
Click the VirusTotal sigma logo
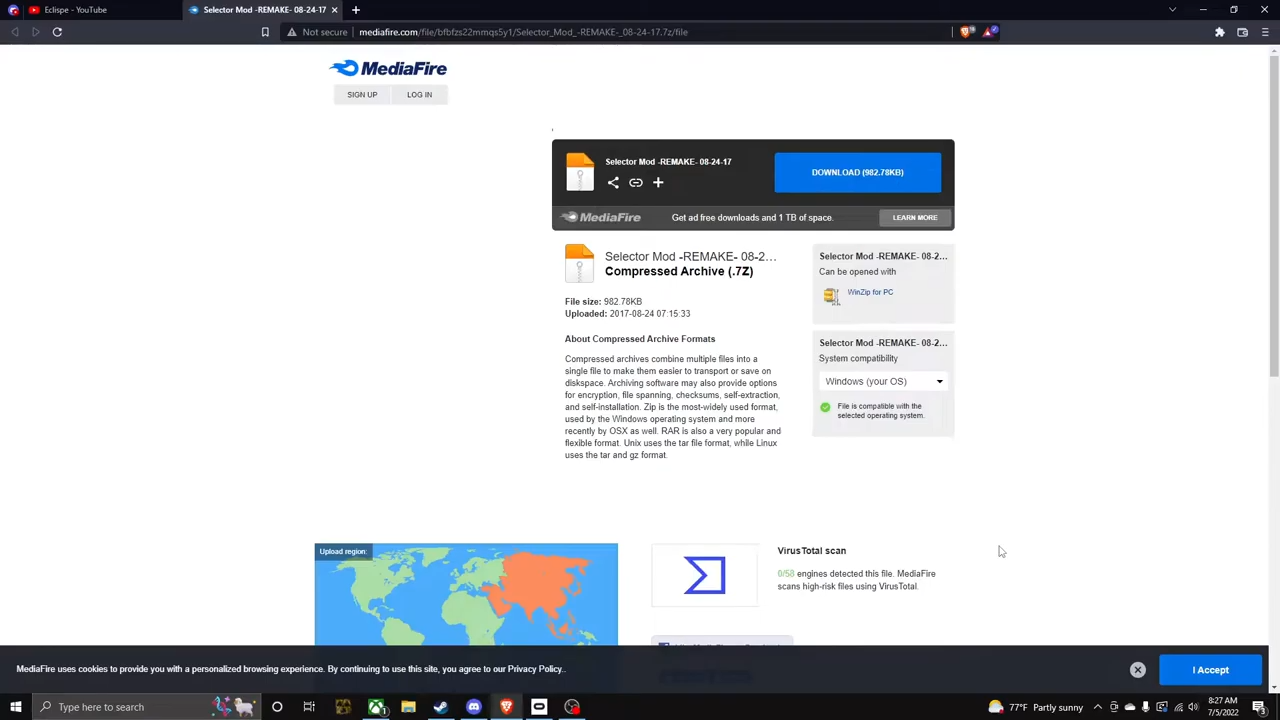click(705, 575)
